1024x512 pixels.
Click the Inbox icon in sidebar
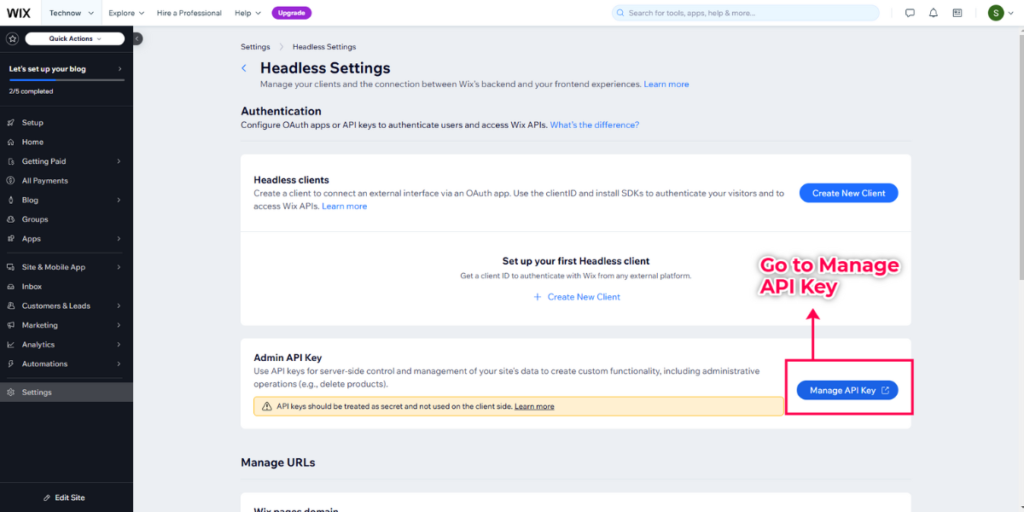[10, 286]
